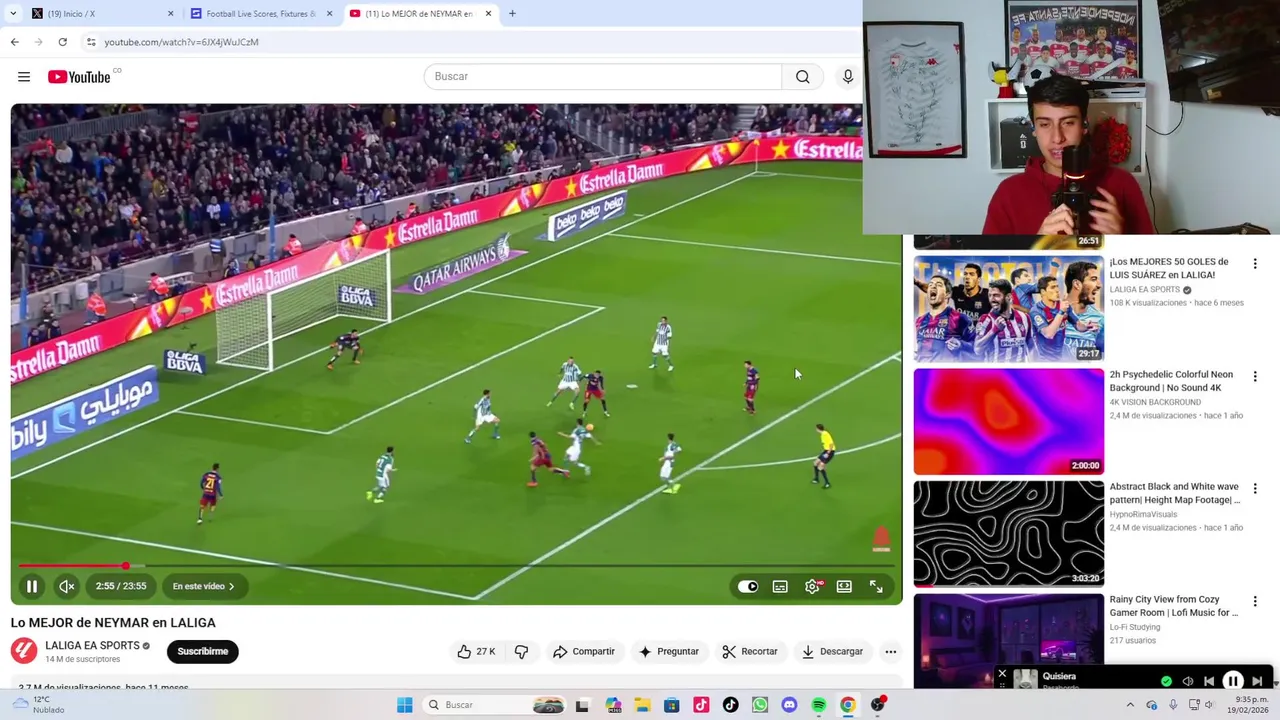Screen dimensions: 1280x720
Task: Click the address bar URL
Action: tap(181, 42)
